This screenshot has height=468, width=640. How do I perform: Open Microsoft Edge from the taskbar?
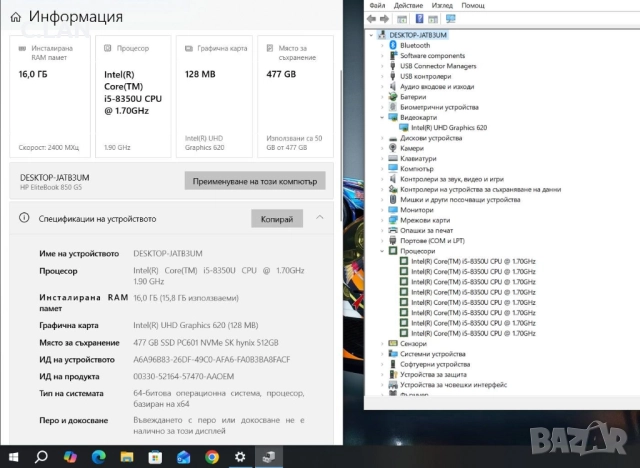click(98, 457)
